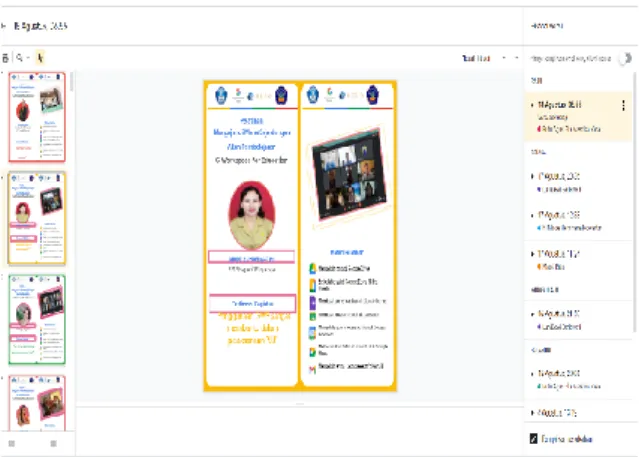Expand the currently highlighted version entry

532,105
